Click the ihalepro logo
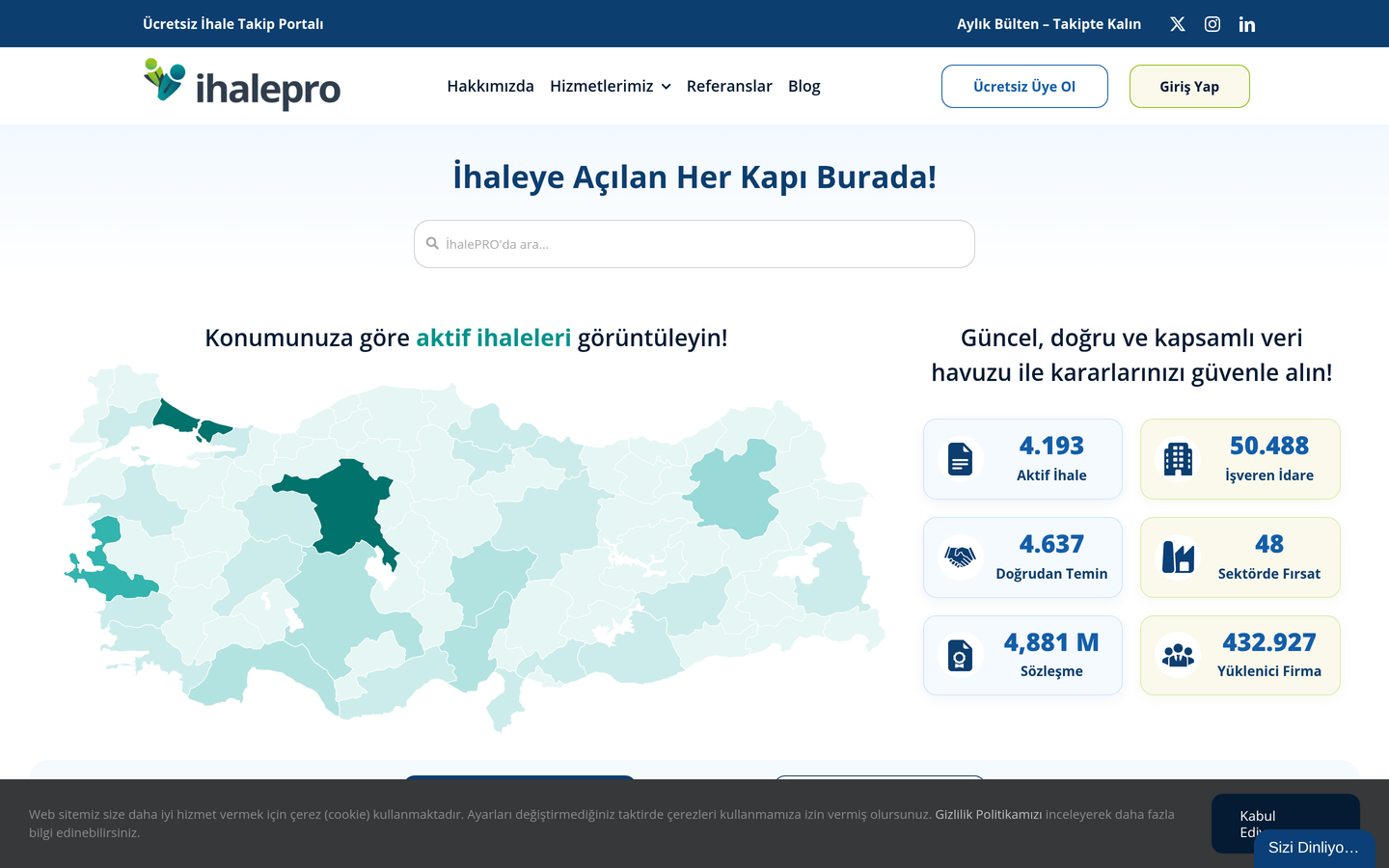 click(242, 85)
